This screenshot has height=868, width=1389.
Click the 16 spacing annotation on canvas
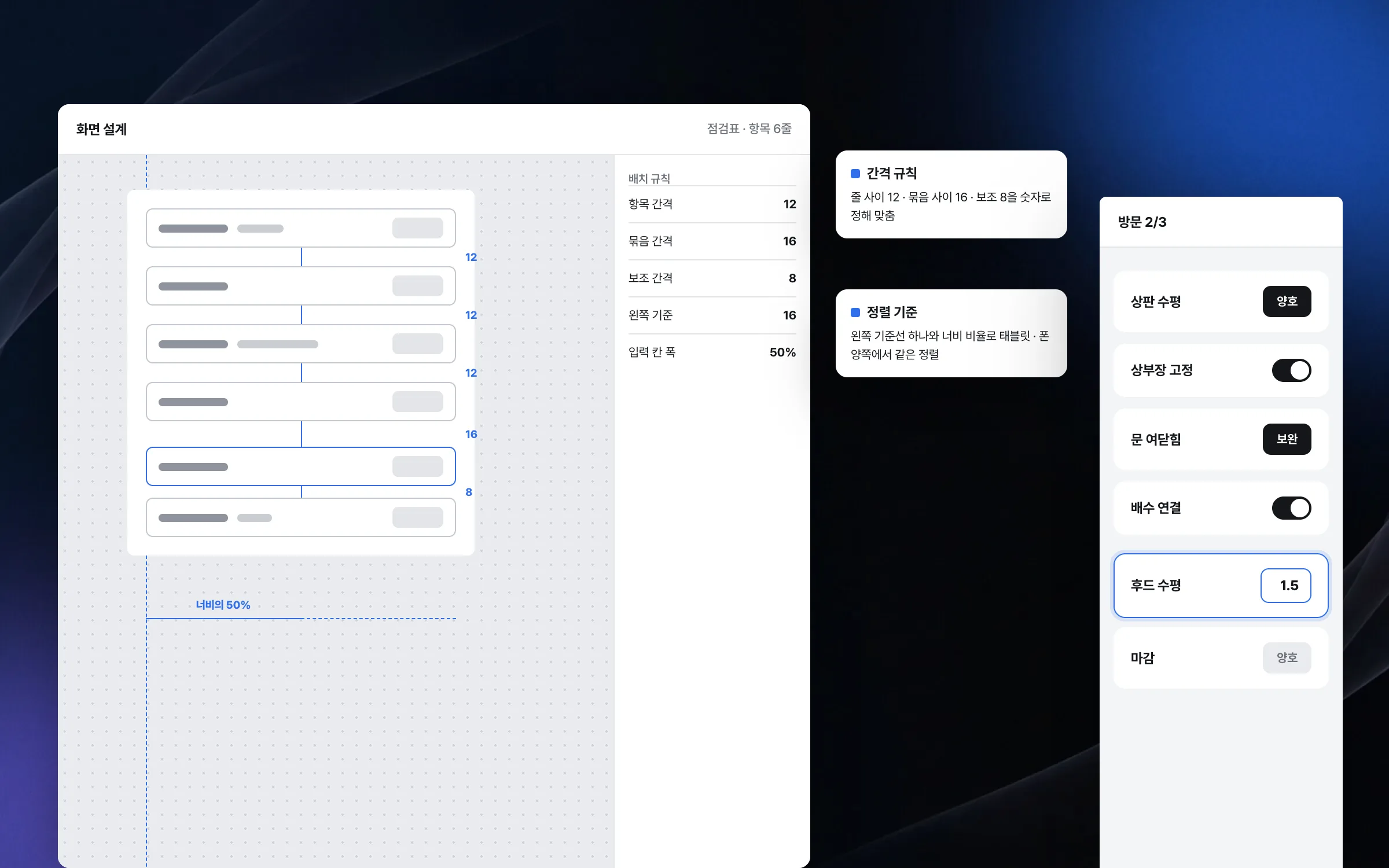click(471, 435)
